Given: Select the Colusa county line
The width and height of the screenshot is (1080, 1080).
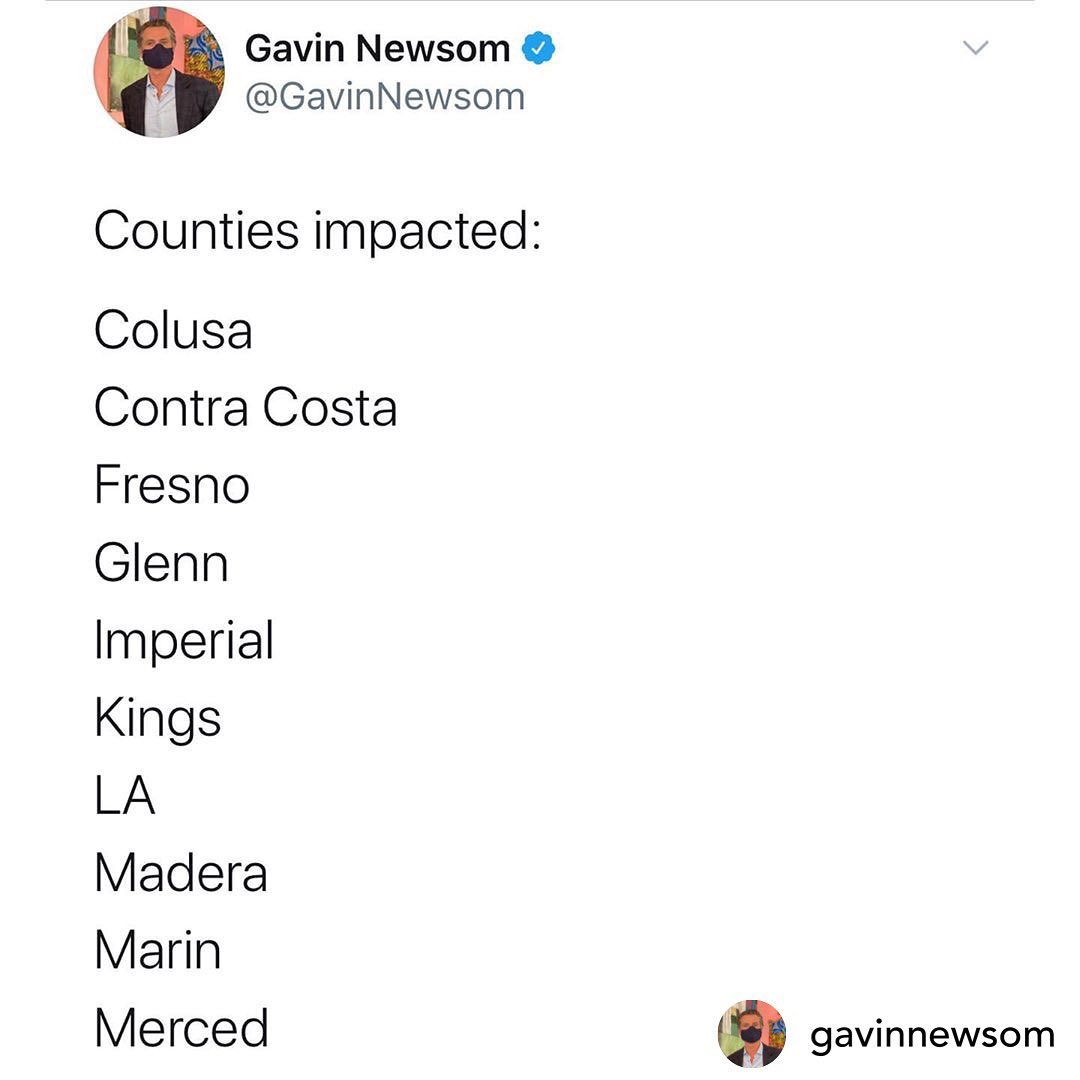Looking at the screenshot, I should 173,331.
